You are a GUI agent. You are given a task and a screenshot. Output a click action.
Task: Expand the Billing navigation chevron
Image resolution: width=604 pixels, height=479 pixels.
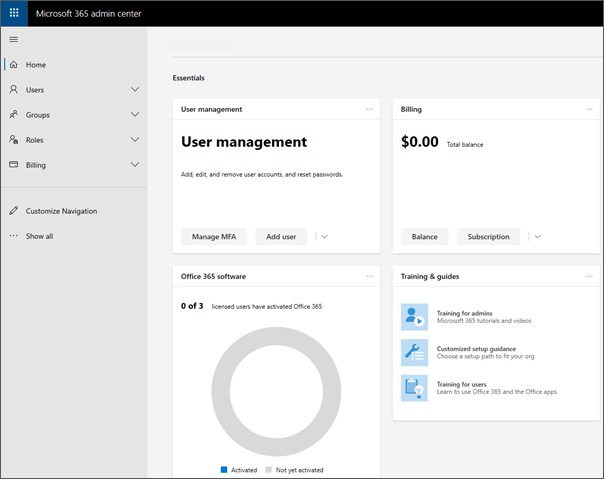135,165
